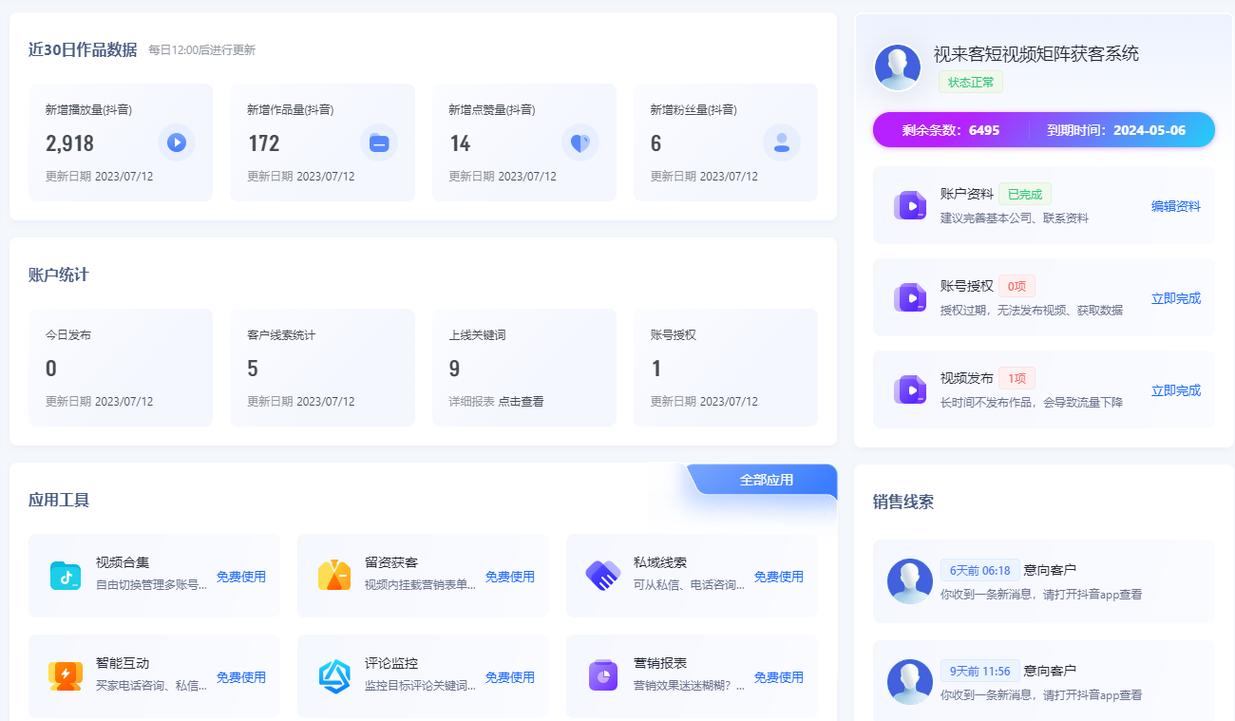Click the folder icon in 新增作品量 card
1235x721 pixels.
(x=379, y=143)
